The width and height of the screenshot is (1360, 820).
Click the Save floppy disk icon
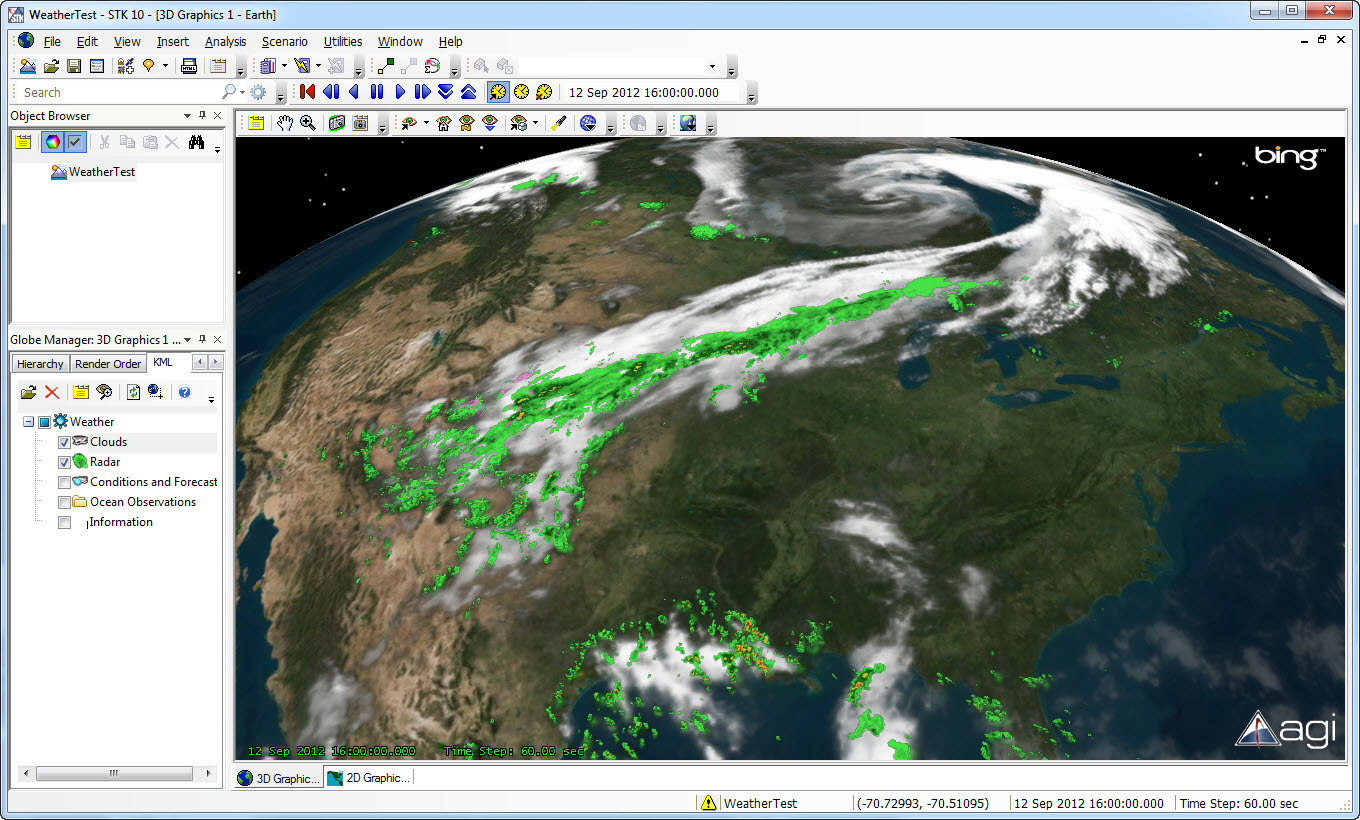coord(74,66)
